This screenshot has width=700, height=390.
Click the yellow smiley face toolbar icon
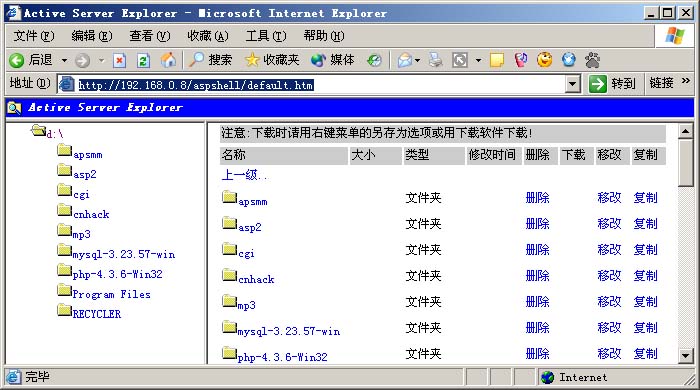545,60
